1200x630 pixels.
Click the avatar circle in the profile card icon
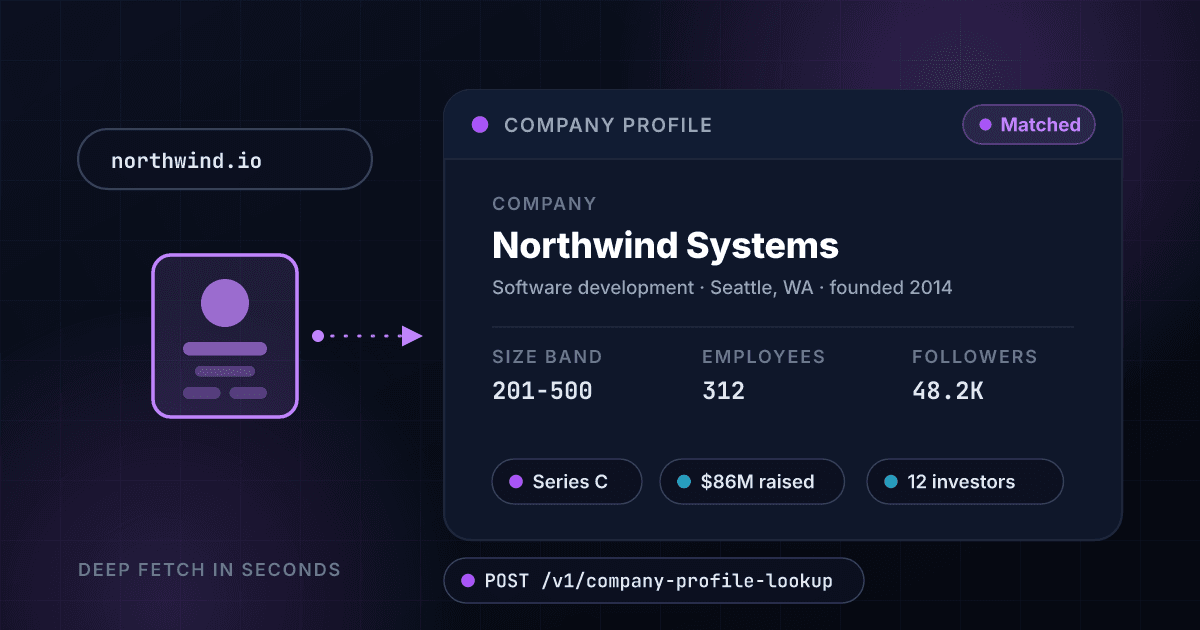[x=225, y=302]
